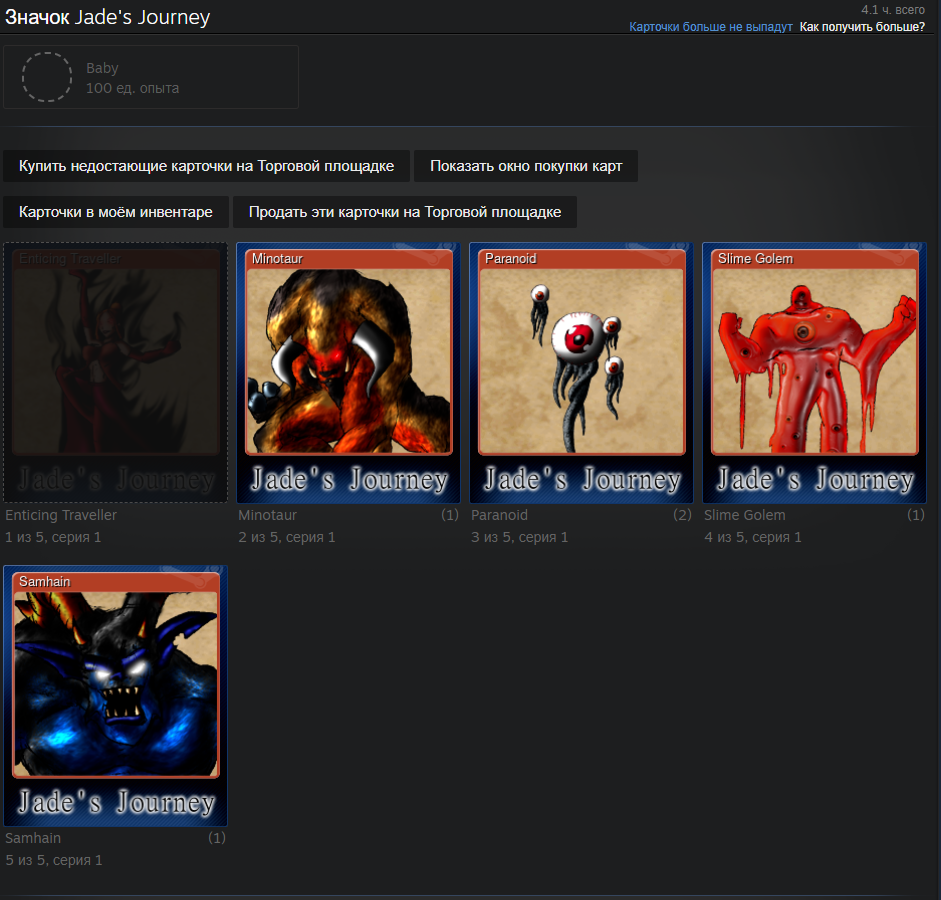
Task: Click '1 из 5, серия 1' text
Action: [53, 537]
